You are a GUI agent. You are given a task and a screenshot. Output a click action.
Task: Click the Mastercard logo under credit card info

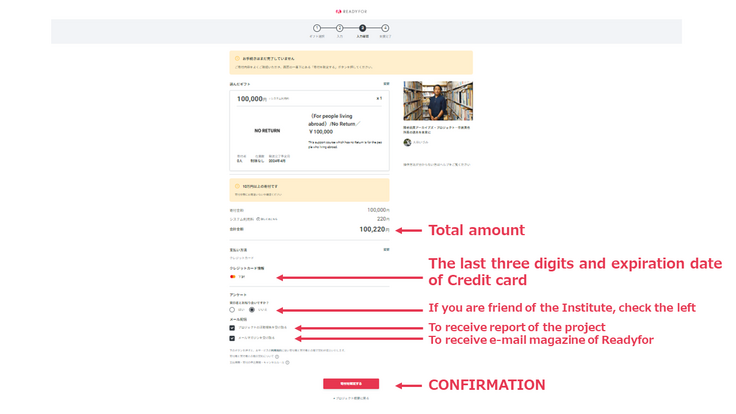point(232,276)
